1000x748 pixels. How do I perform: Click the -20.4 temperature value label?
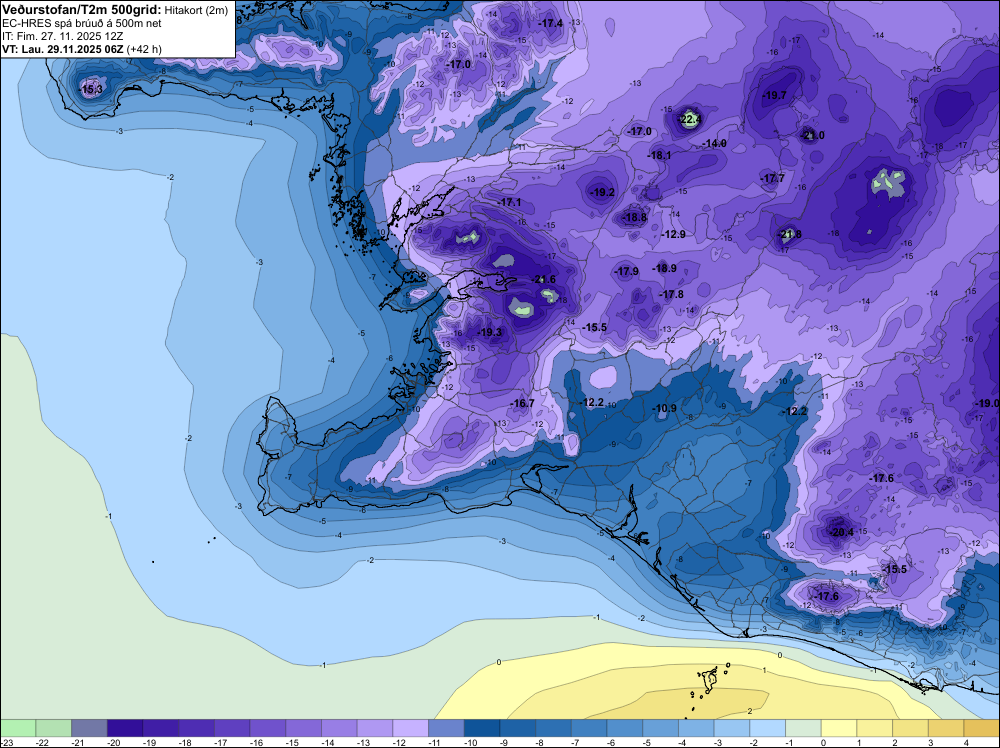[841, 532]
